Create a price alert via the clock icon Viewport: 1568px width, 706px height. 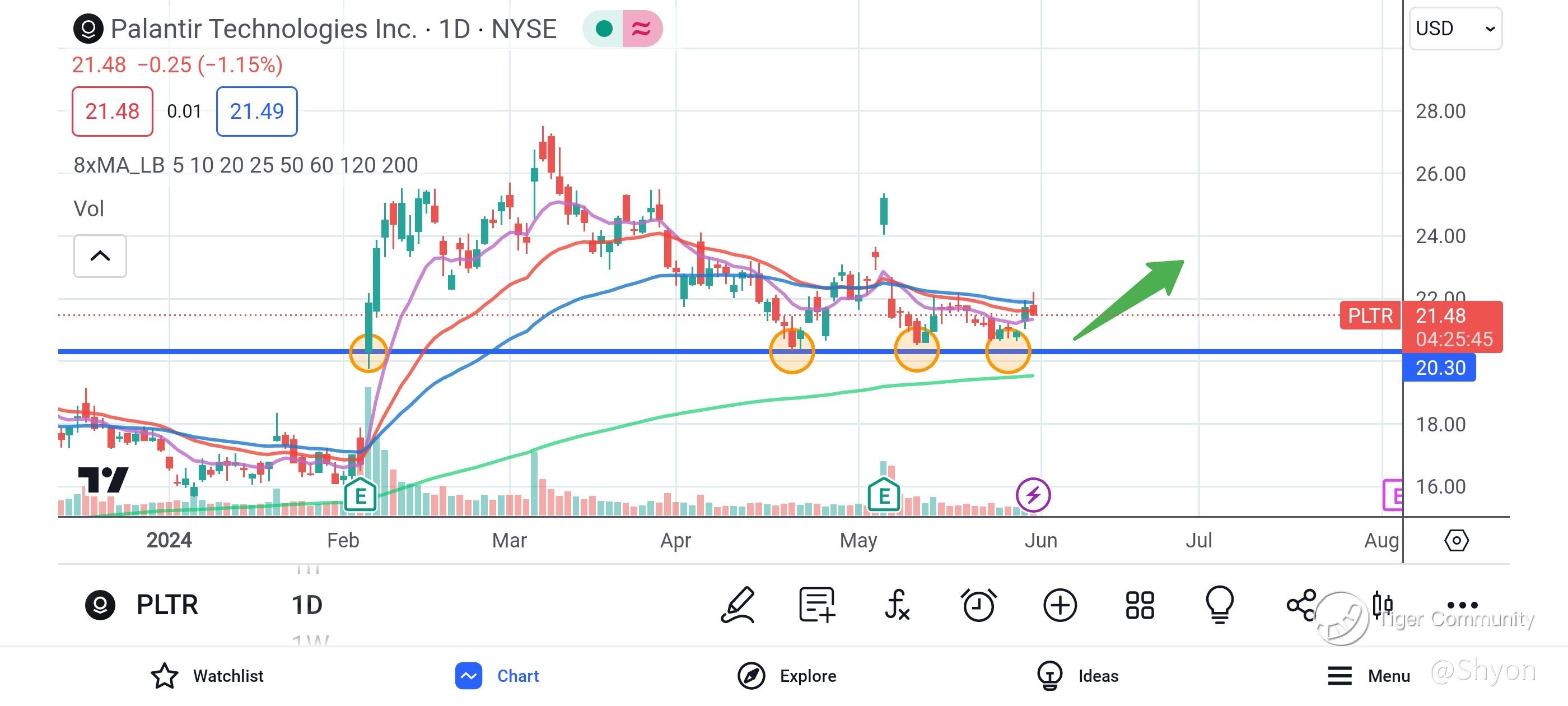pyautogui.click(x=979, y=605)
